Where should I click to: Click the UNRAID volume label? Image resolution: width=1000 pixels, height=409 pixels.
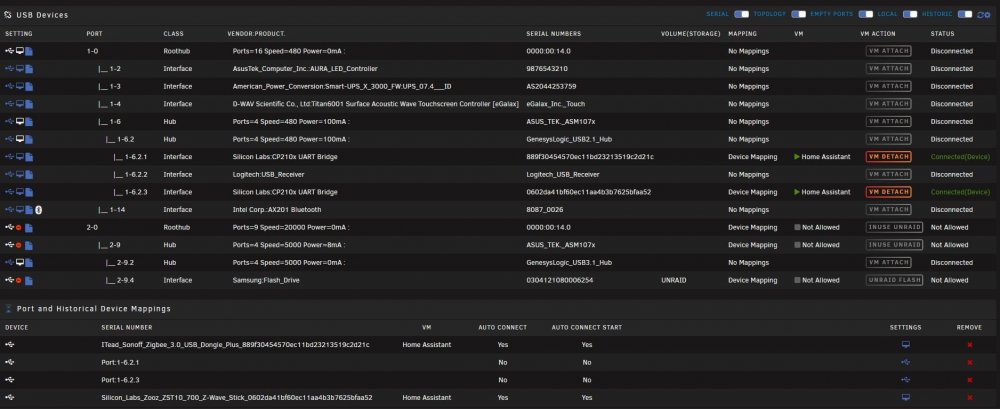[x=673, y=280]
